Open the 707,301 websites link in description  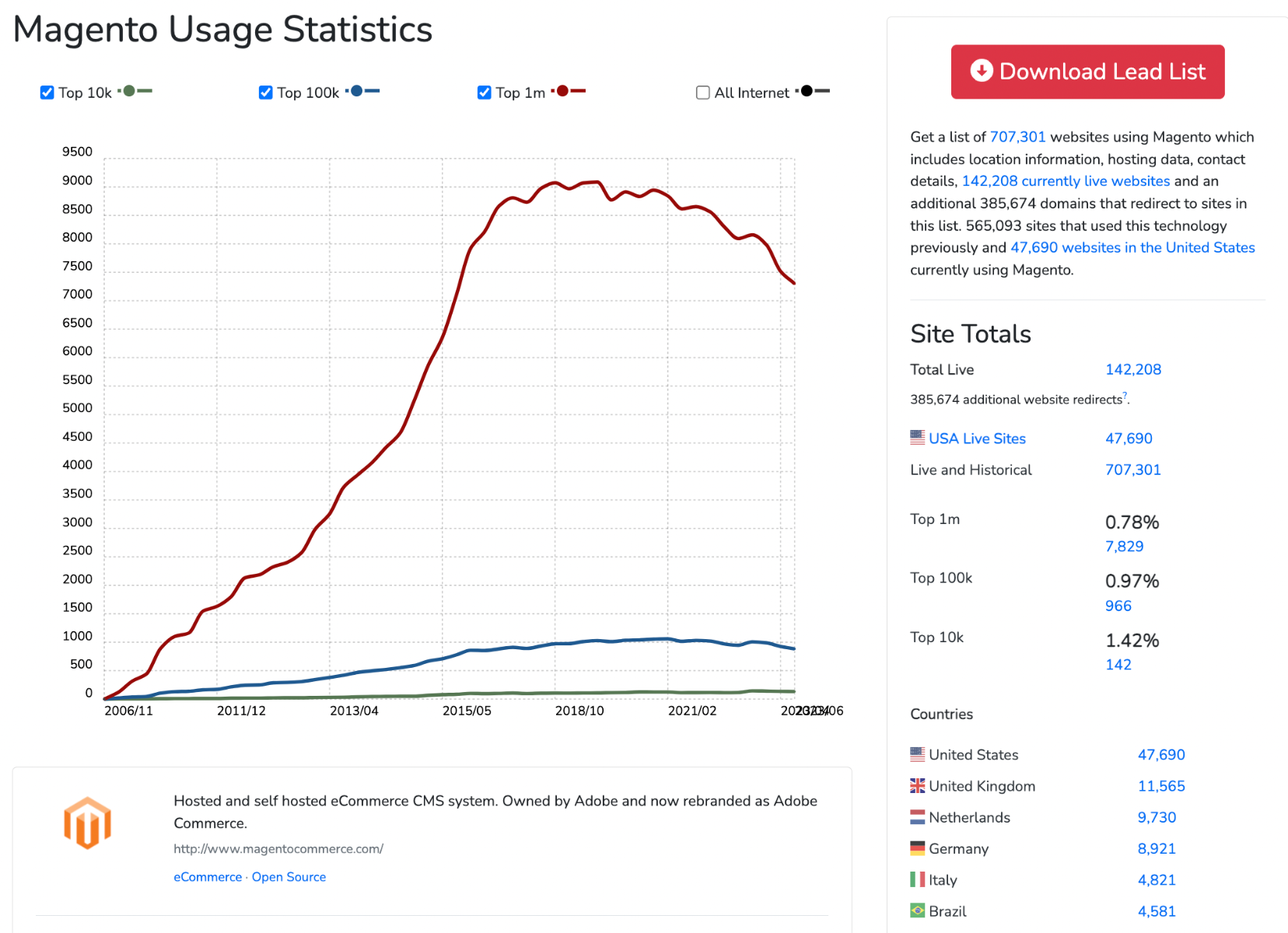coord(1017,137)
